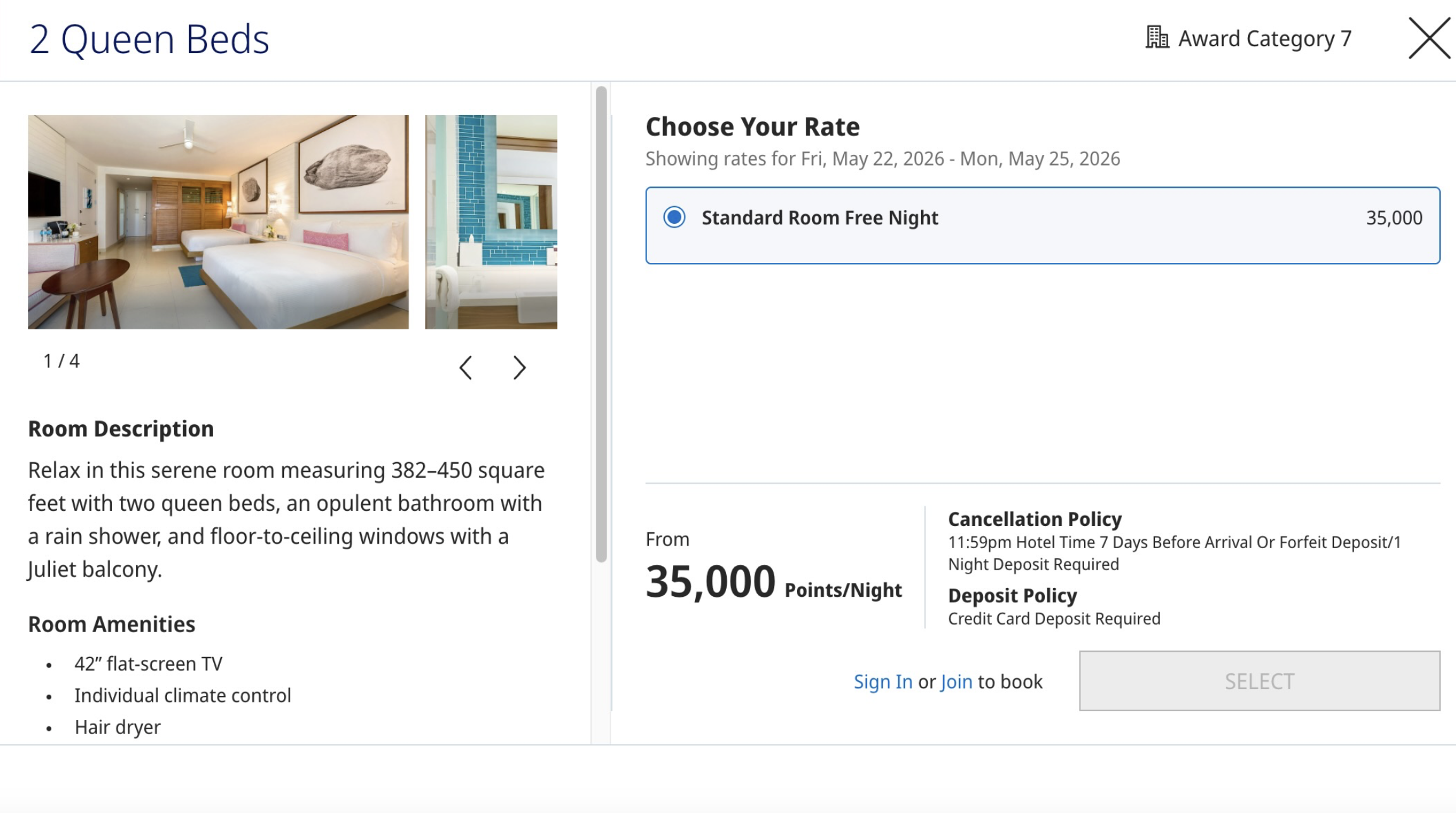Image resolution: width=1456 pixels, height=813 pixels.
Task: Click the Sign In link
Action: click(x=882, y=682)
